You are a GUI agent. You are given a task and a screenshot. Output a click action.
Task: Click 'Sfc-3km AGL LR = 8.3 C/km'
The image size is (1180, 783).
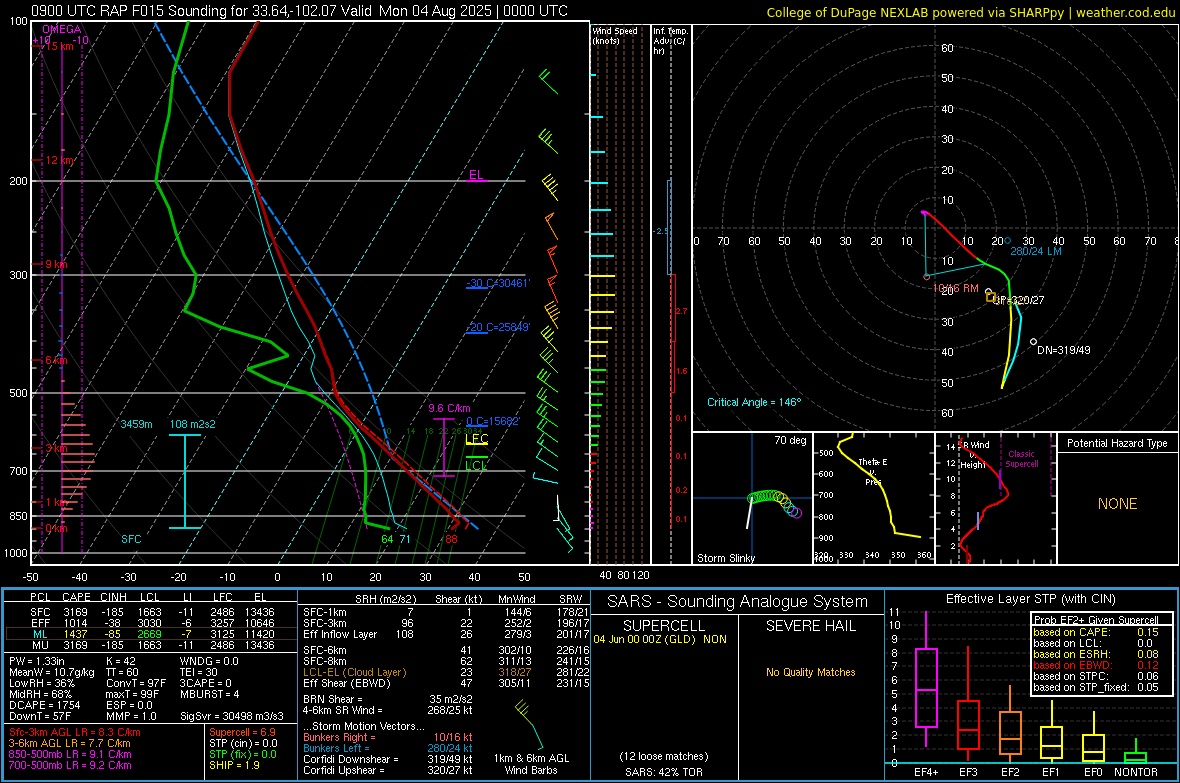[x=75, y=732]
